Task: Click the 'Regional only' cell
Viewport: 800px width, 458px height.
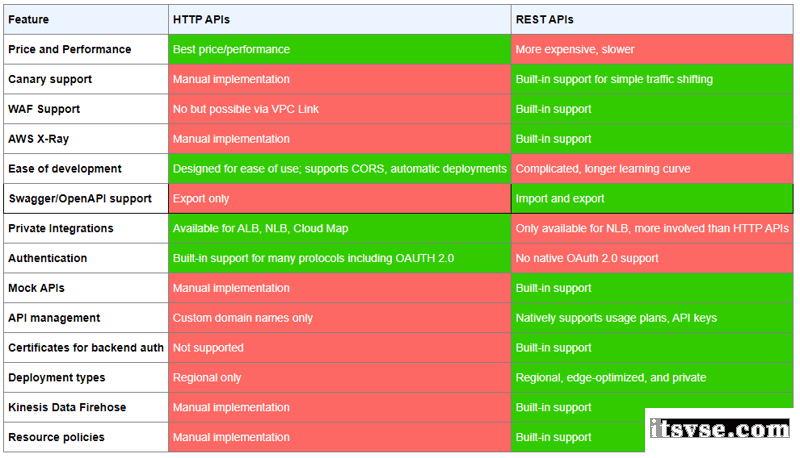Action: [x=340, y=378]
